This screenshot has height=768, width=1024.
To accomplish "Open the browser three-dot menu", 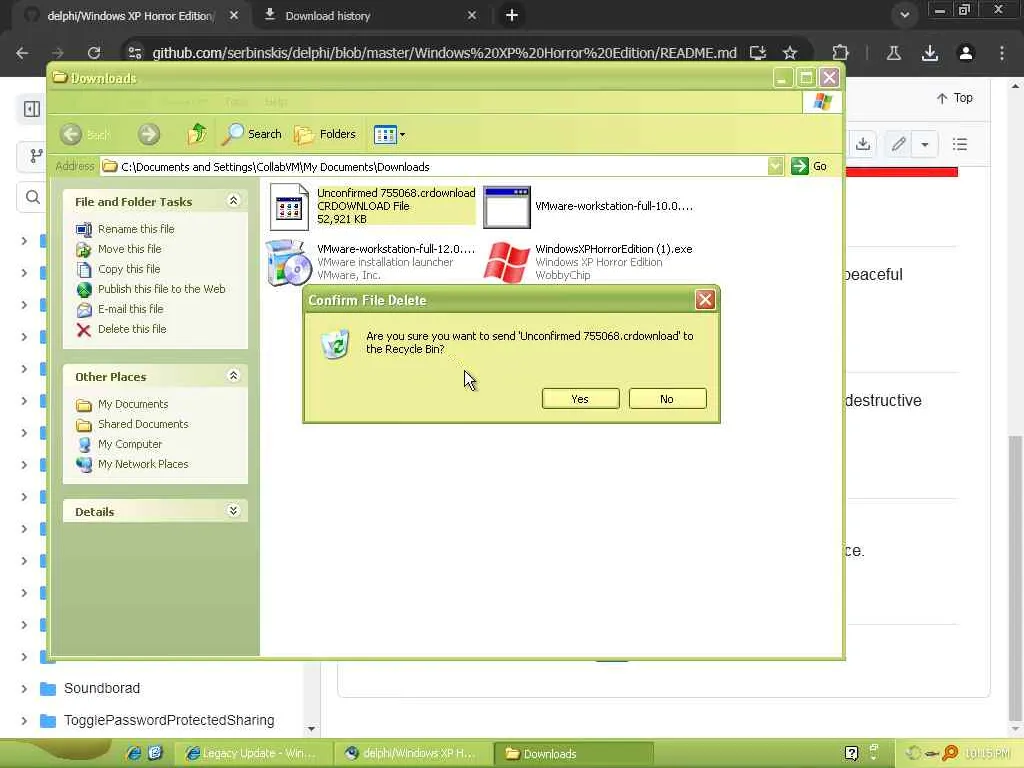I will pyautogui.click(x=1002, y=53).
